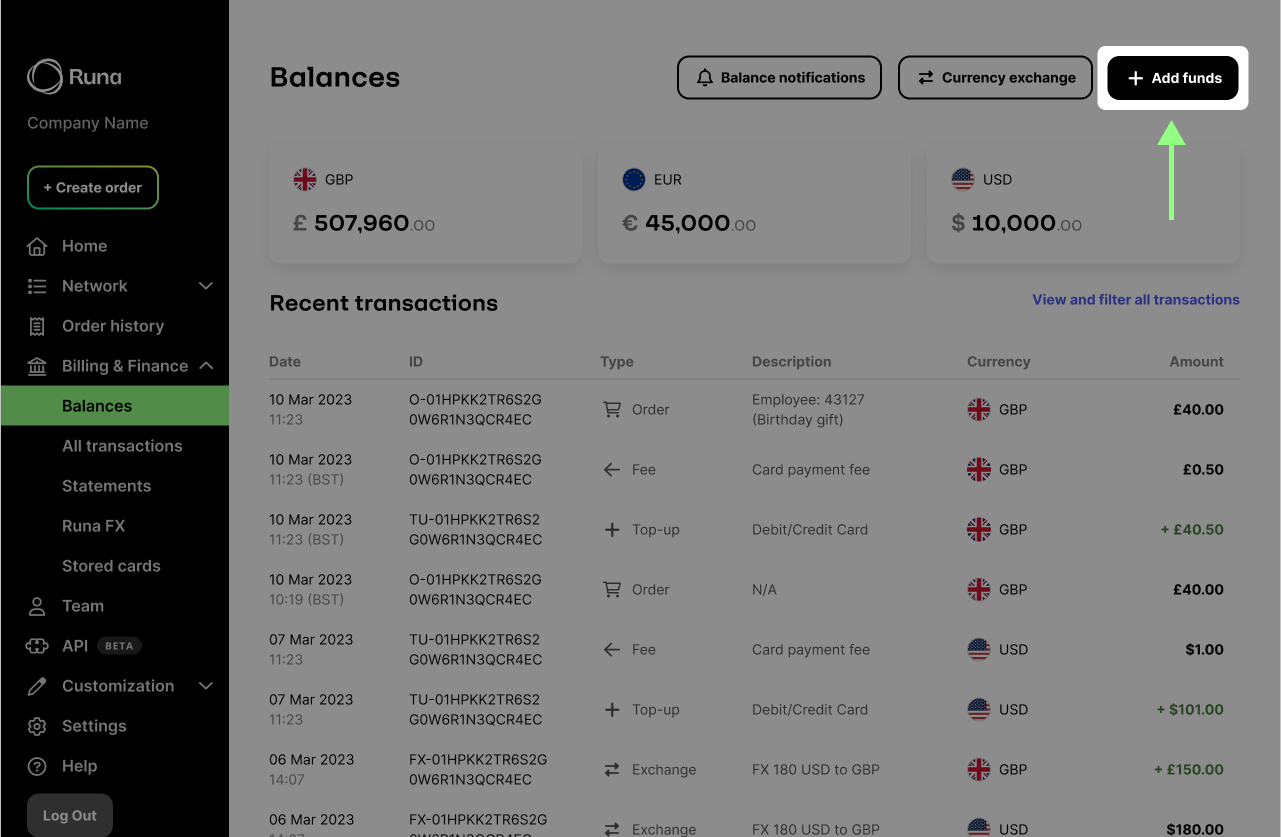Screen dimensions: 1281x837
Task: Click the £0.50 fee amount
Action: point(1203,469)
